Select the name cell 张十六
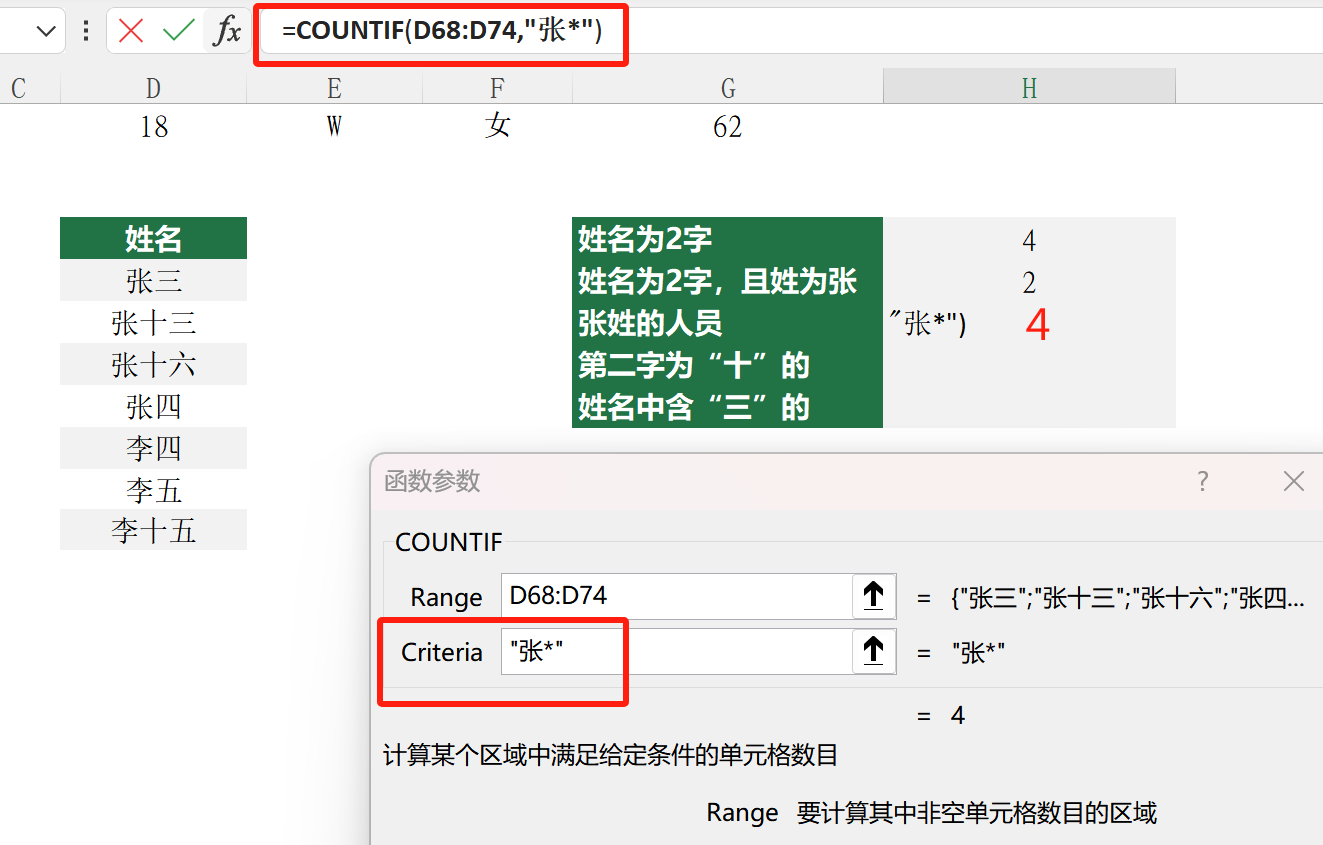Image resolution: width=1323 pixels, height=845 pixels. pyautogui.click(x=153, y=365)
